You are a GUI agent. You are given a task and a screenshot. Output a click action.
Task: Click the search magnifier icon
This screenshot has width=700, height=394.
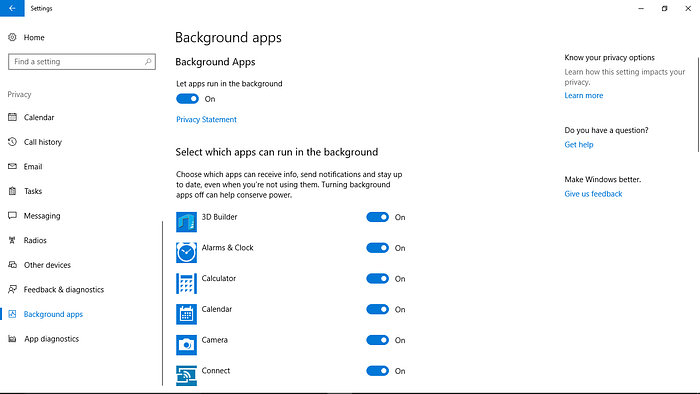[x=148, y=62]
